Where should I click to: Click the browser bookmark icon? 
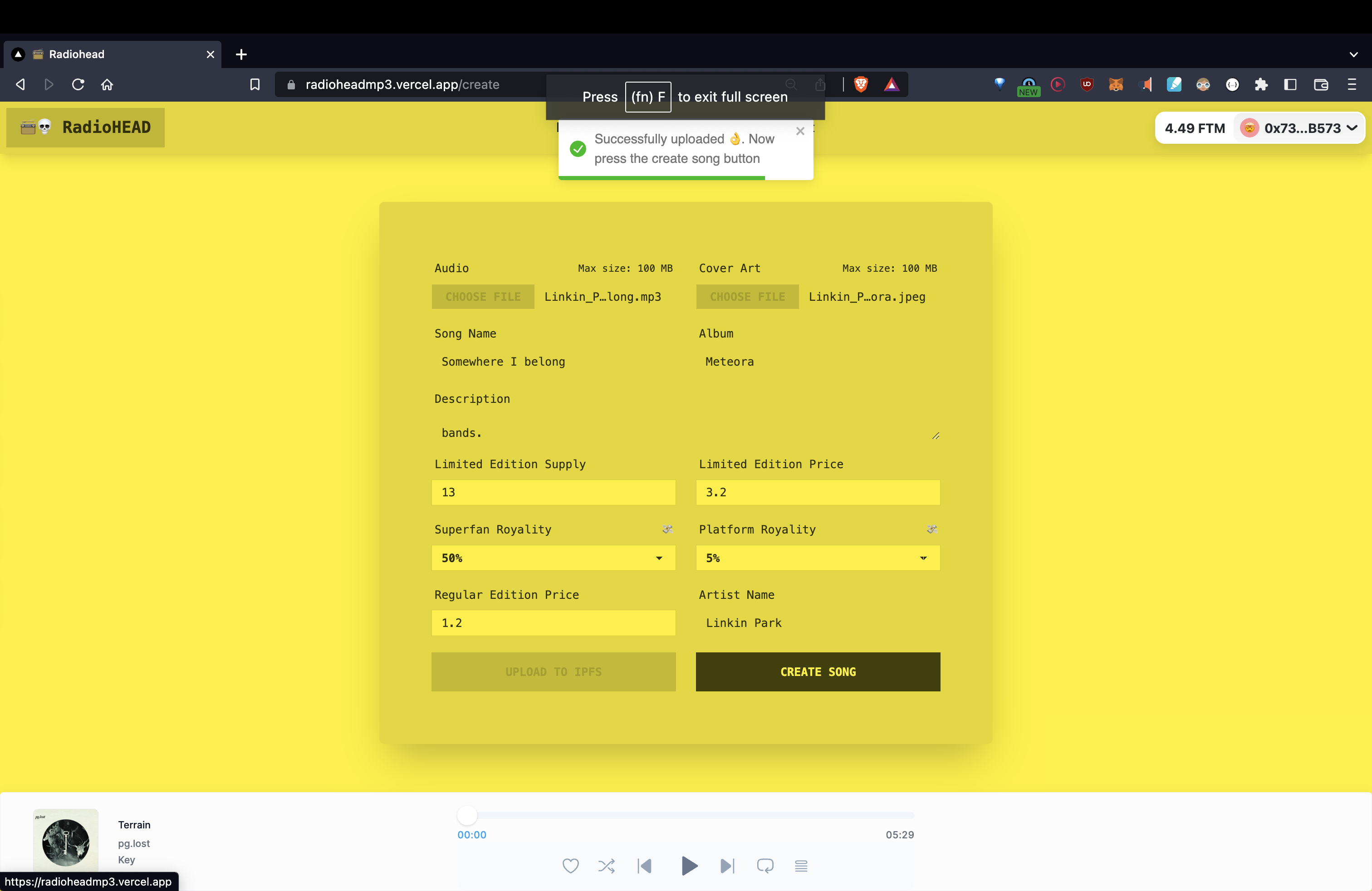pos(255,85)
